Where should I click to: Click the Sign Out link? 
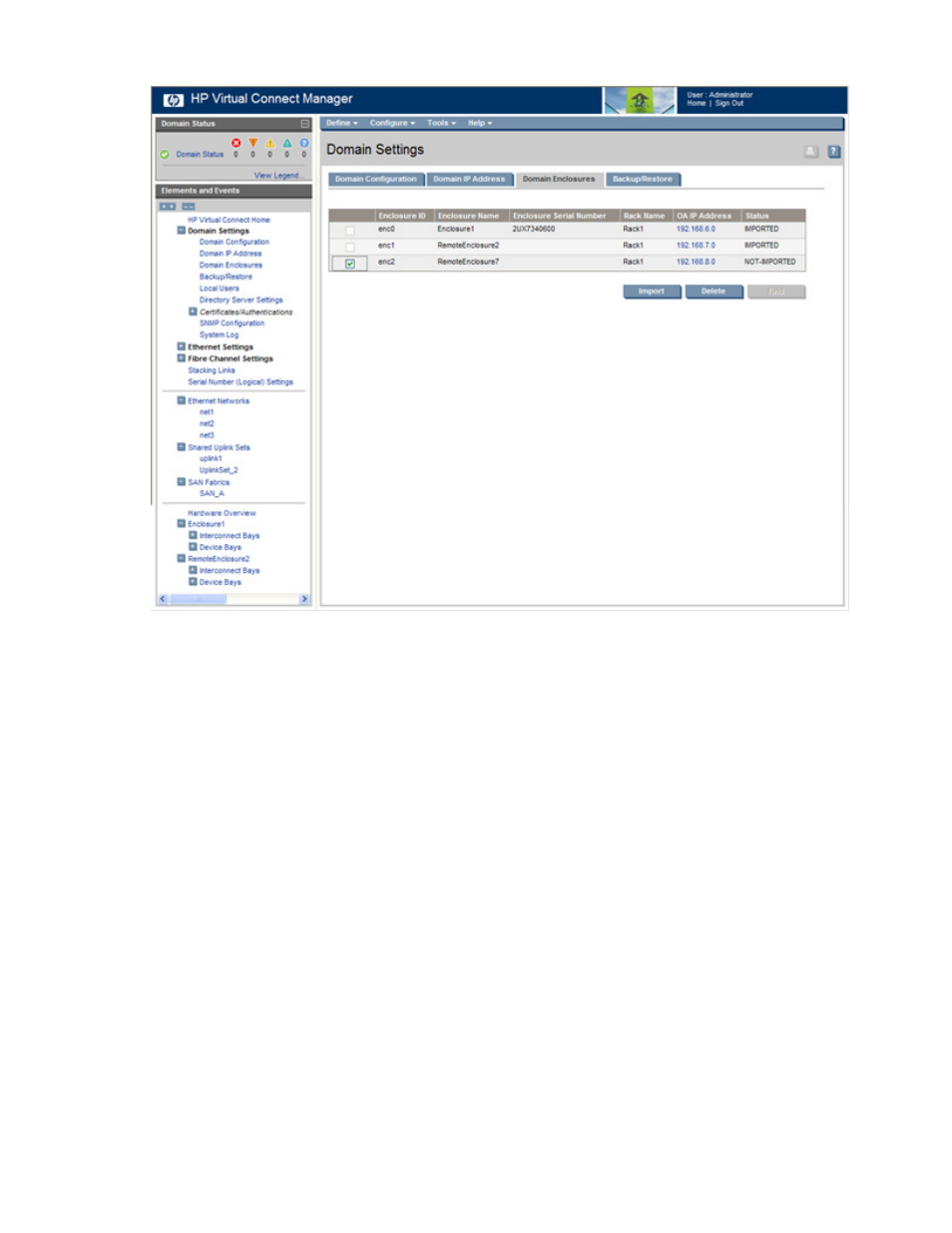[x=729, y=103]
